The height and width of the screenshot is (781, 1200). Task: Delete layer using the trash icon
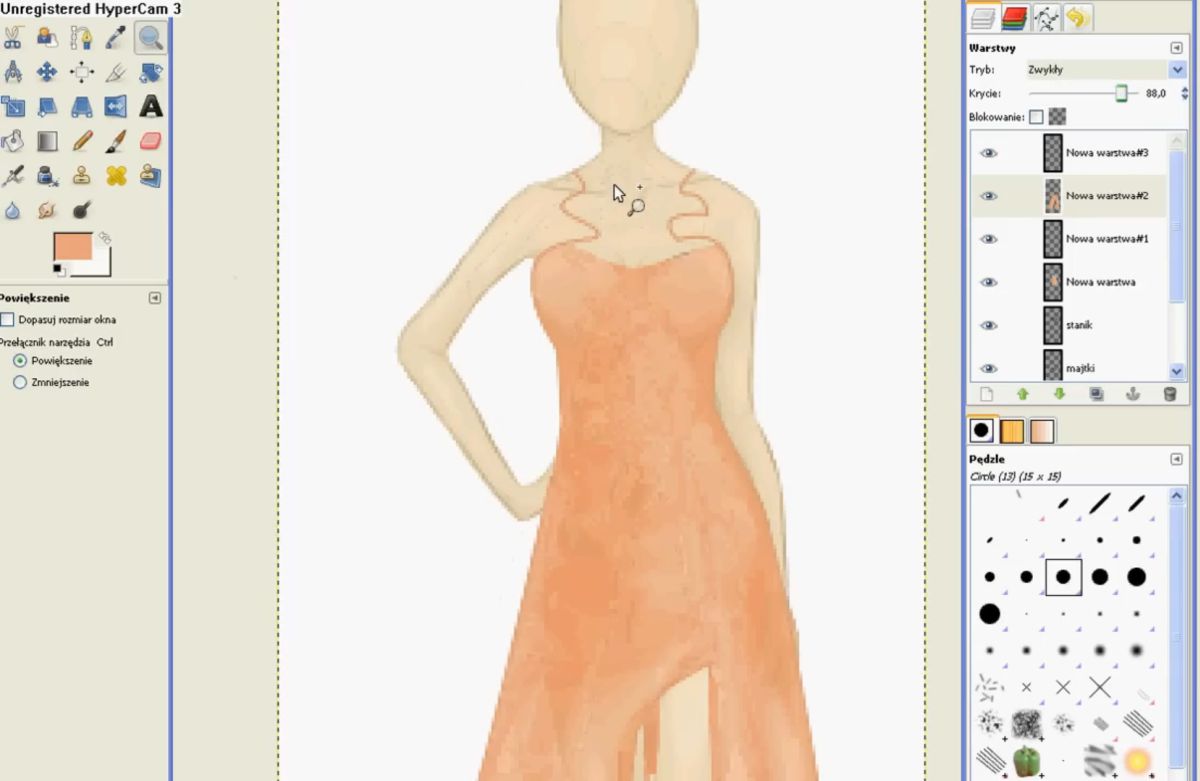coord(1169,395)
